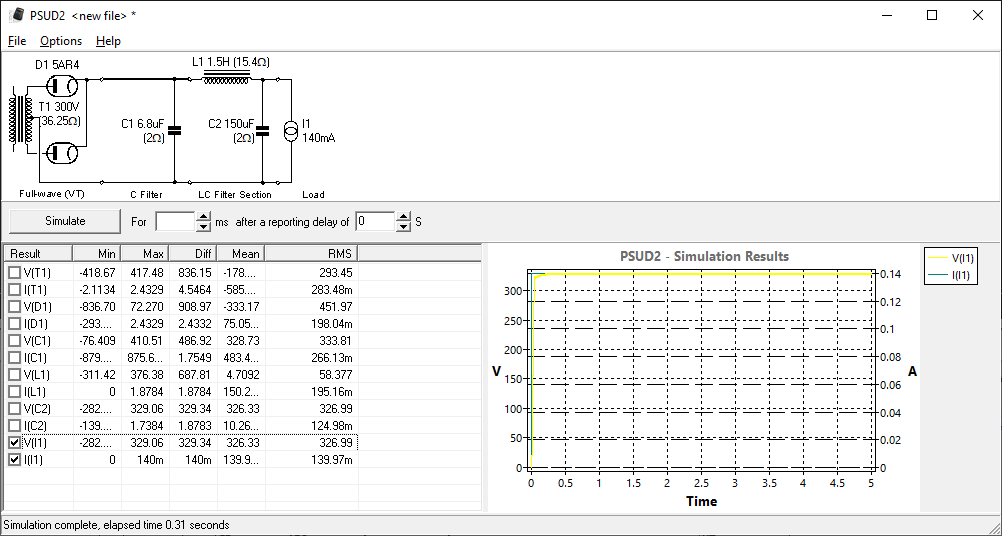Click the Simulate button
Viewport: 1002px width, 536px height.
click(x=65, y=221)
